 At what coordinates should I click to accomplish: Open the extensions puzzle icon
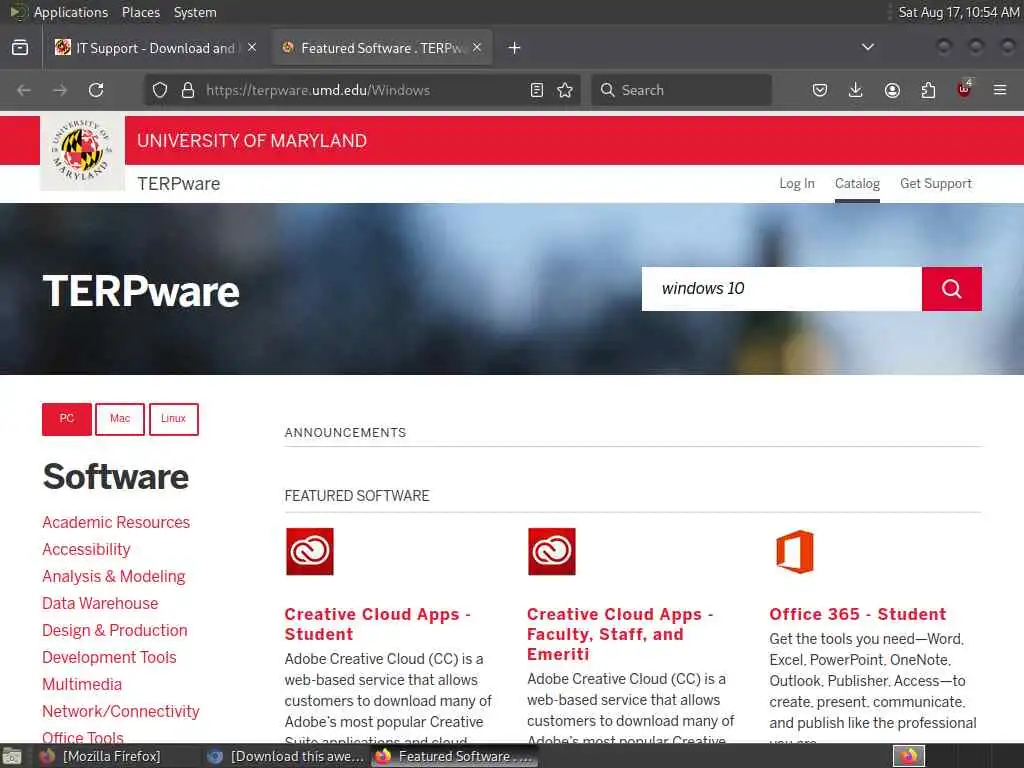tap(928, 90)
